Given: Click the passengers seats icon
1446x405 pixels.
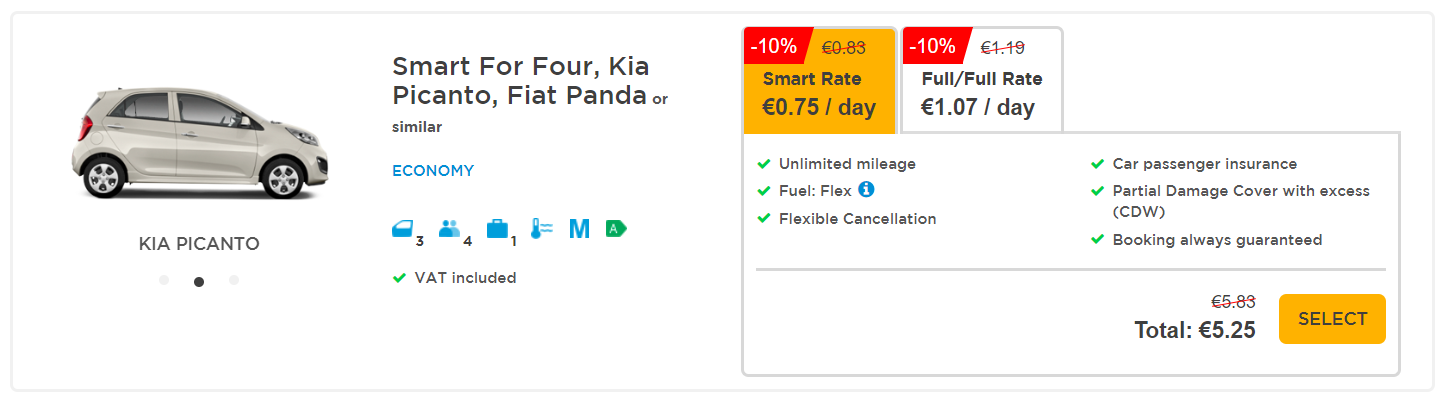Looking at the screenshot, I should point(449,229).
